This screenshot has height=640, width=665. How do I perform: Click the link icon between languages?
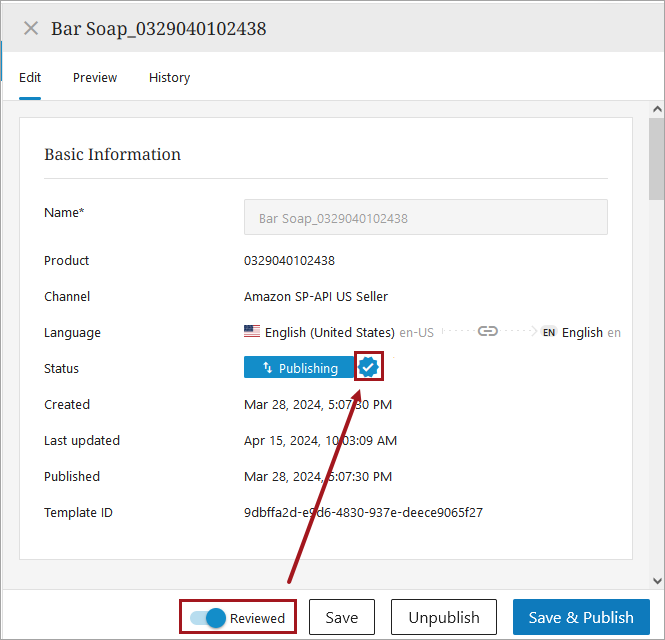(x=487, y=332)
